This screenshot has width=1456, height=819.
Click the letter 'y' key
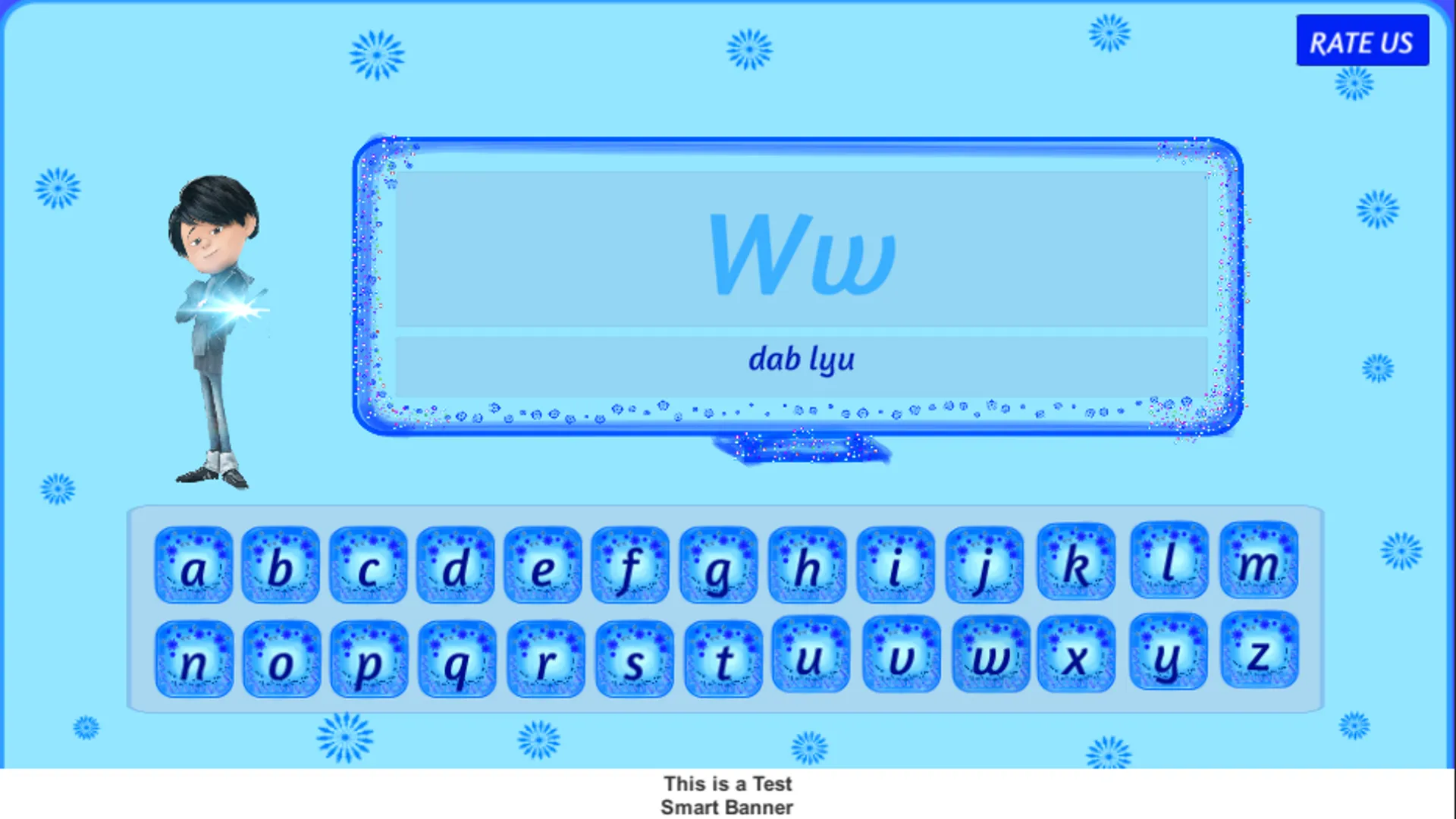tap(1165, 657)
